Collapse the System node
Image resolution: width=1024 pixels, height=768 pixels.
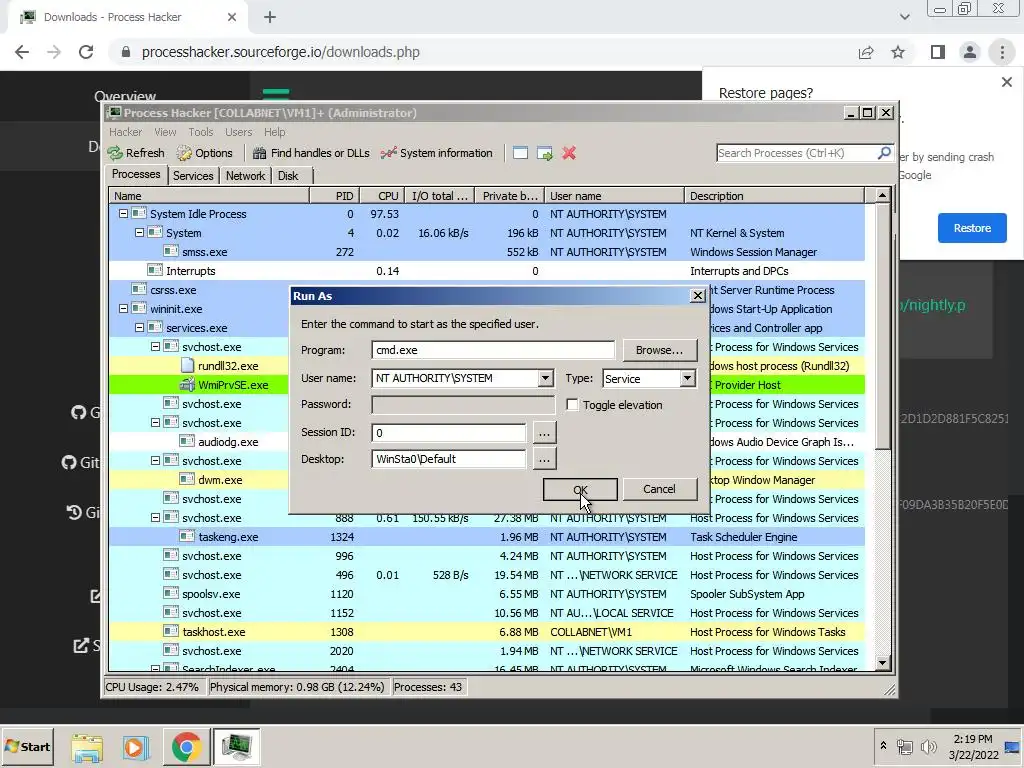pyautogui.click(x=139, y=232)
